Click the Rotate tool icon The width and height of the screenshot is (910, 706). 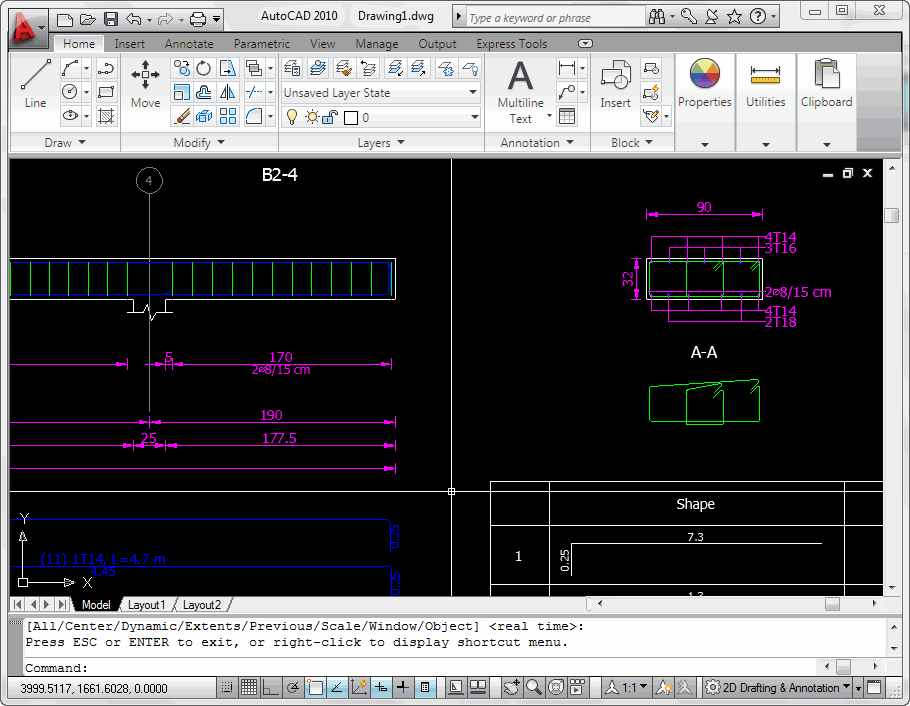pos(204,68)
